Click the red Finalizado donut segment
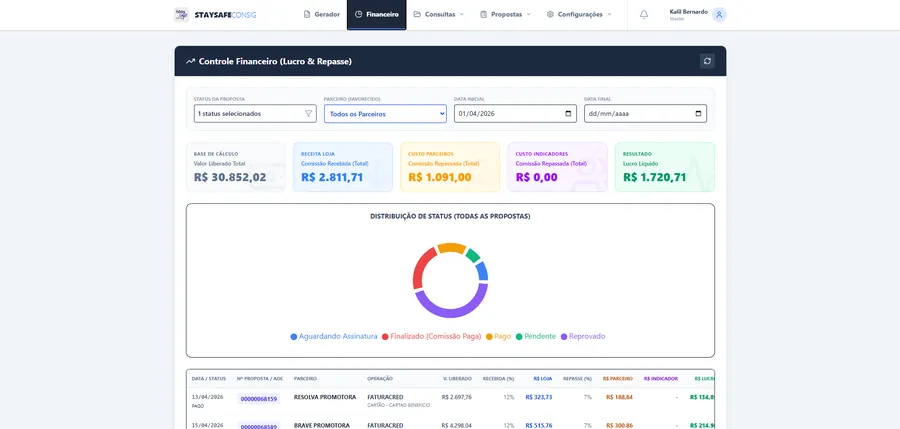 coord(420,268)
